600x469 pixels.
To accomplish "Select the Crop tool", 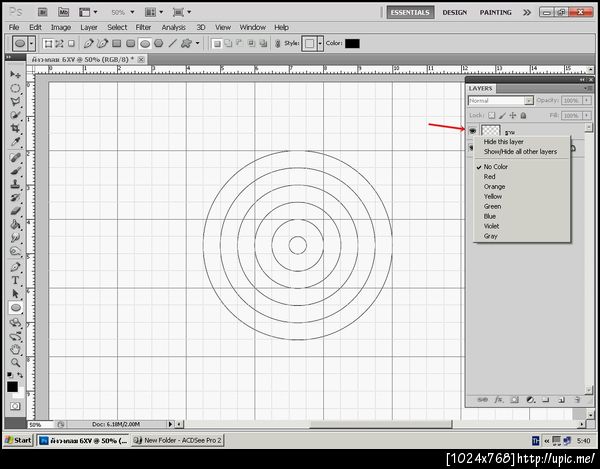I will 15,128.
